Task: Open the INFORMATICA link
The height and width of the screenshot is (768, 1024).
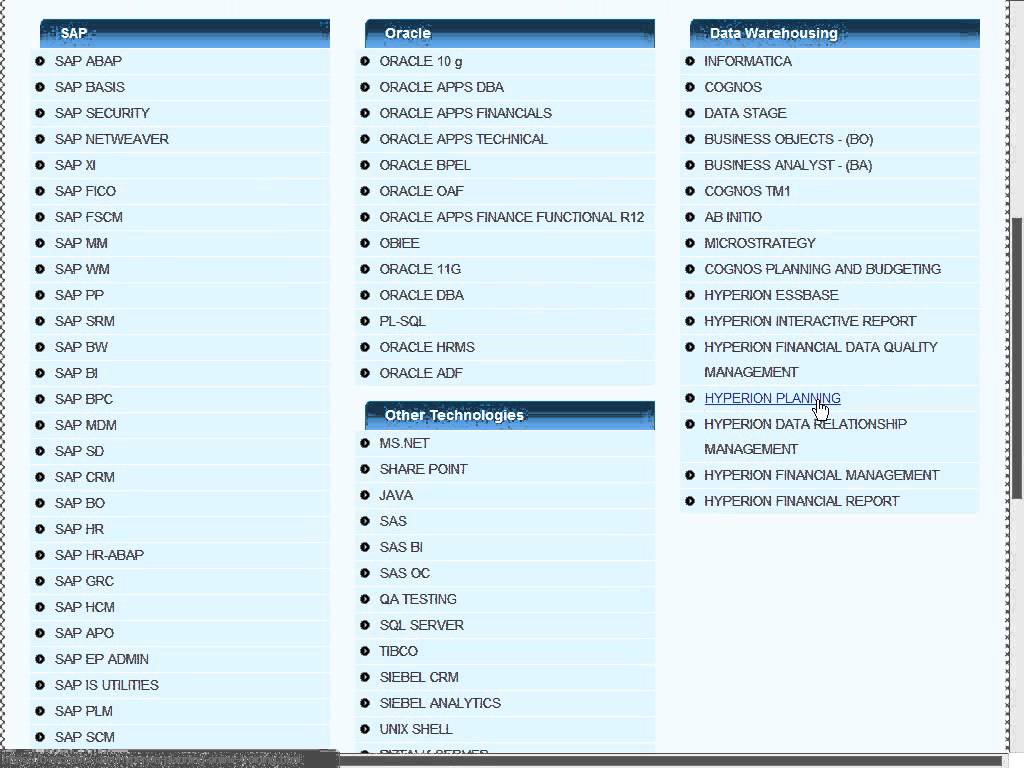Action: click(748, 61)
